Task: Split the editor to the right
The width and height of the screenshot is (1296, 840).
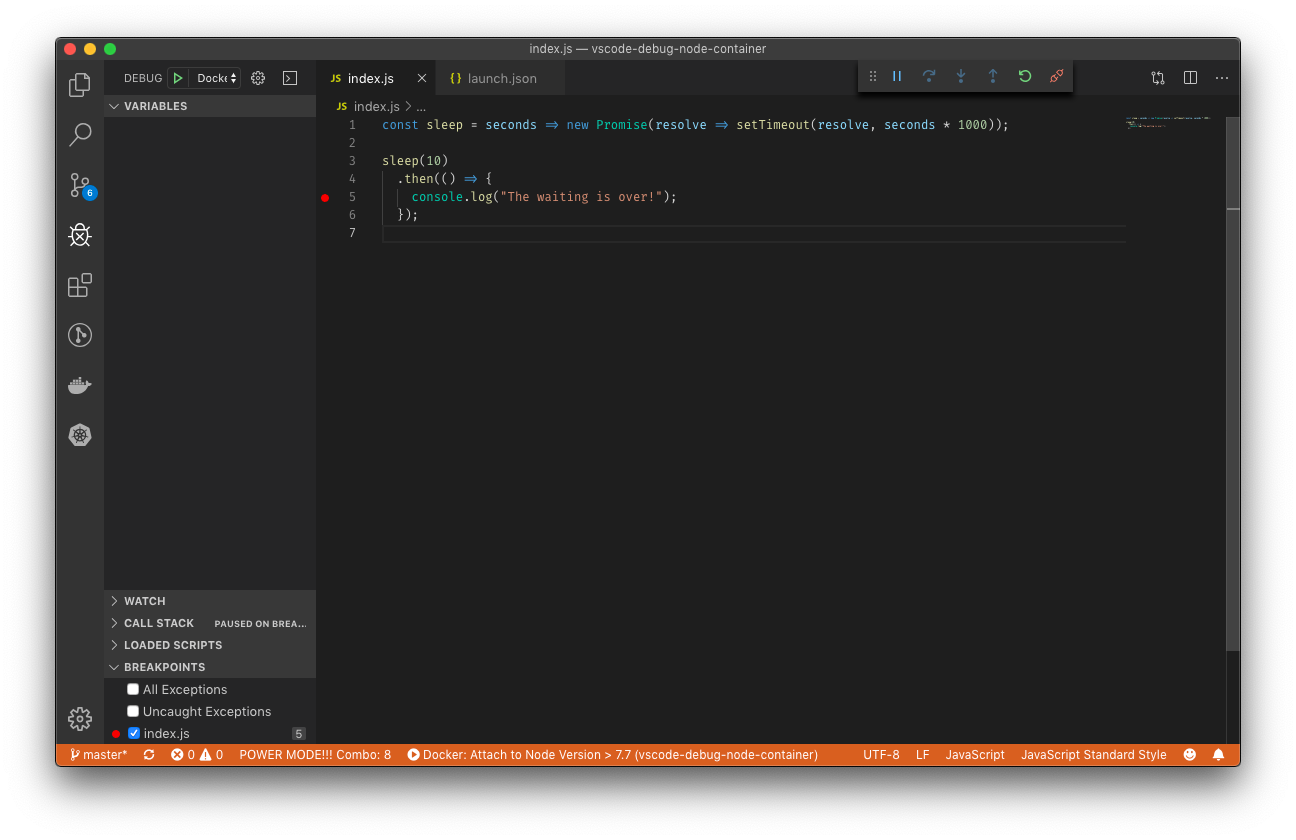Action: [x=1190, y=78]
